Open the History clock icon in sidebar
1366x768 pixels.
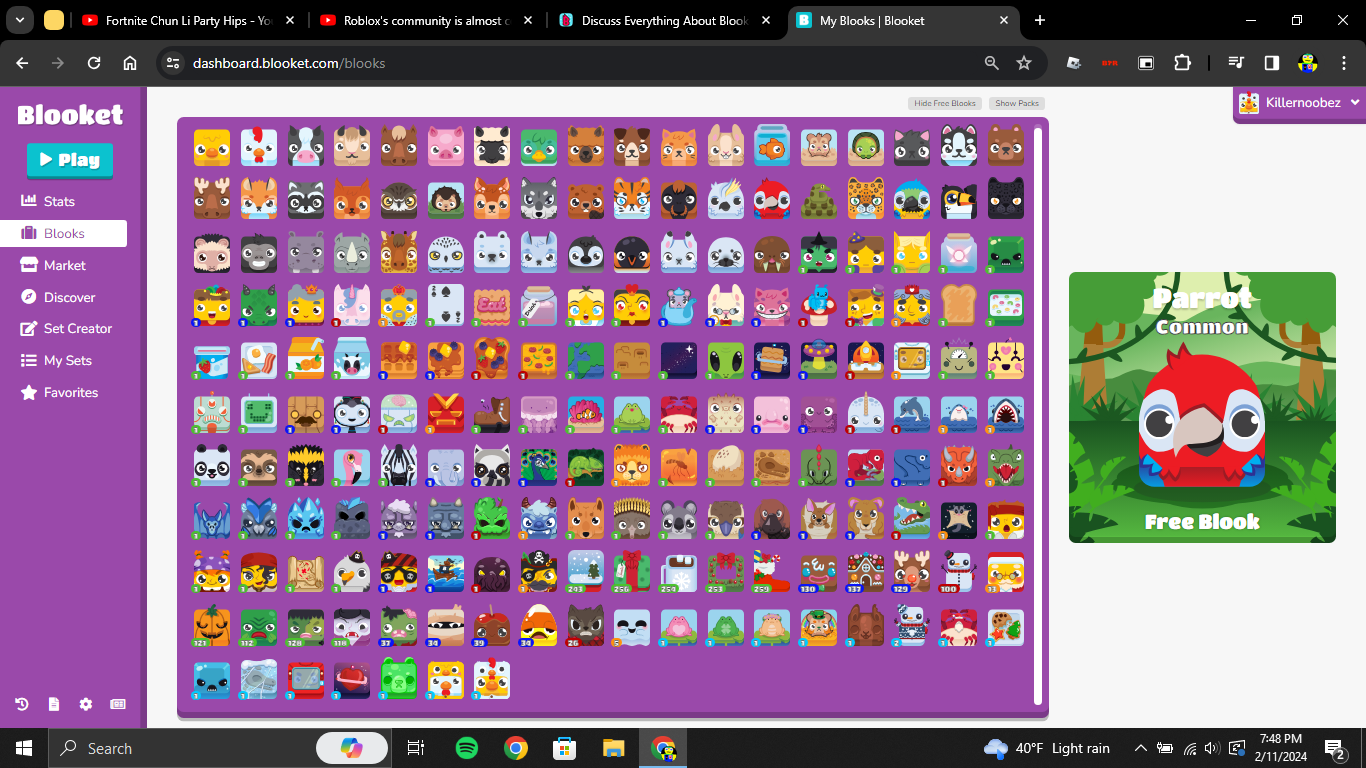click(x=22, y=704)
